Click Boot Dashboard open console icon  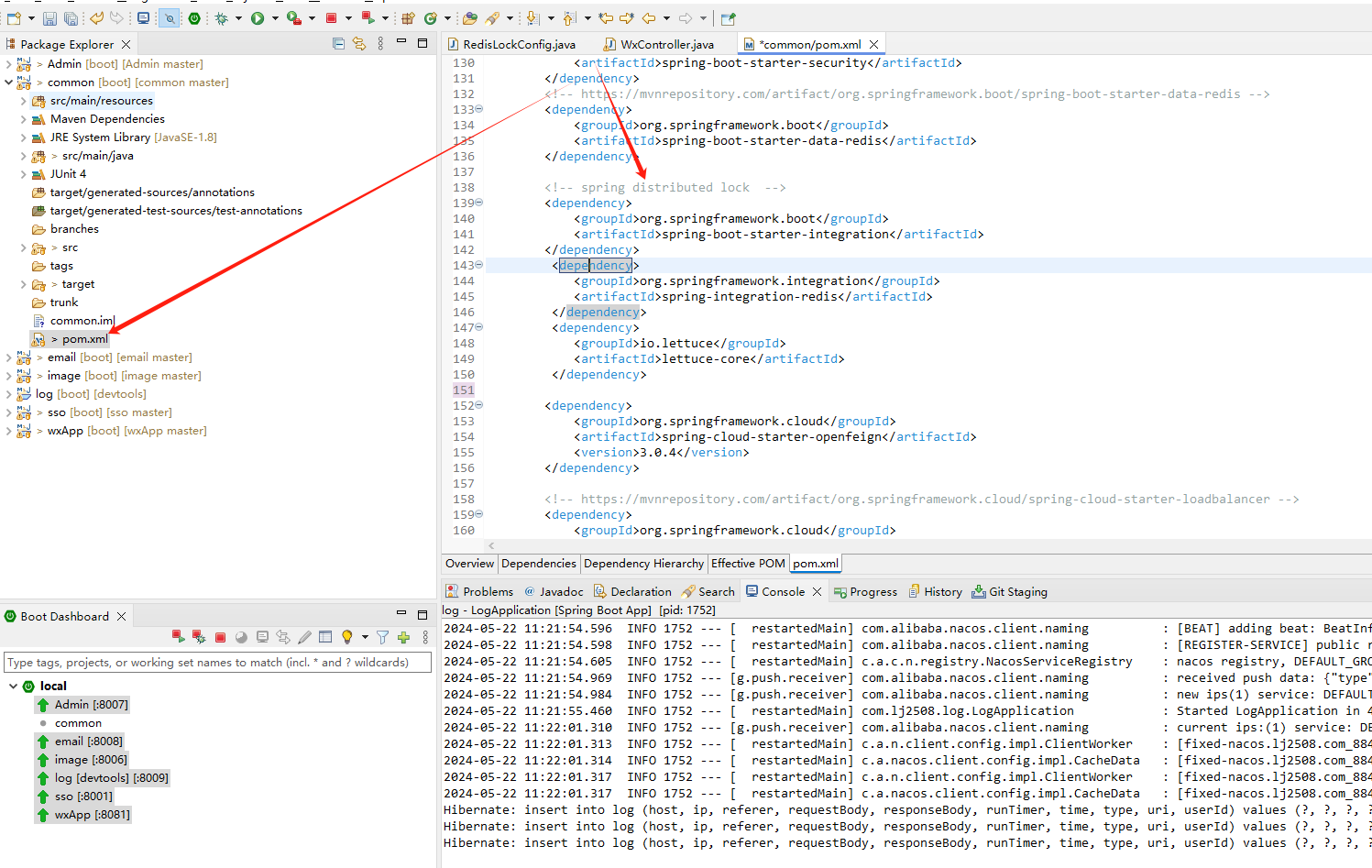pyautogui.click(x=262, y=636)
